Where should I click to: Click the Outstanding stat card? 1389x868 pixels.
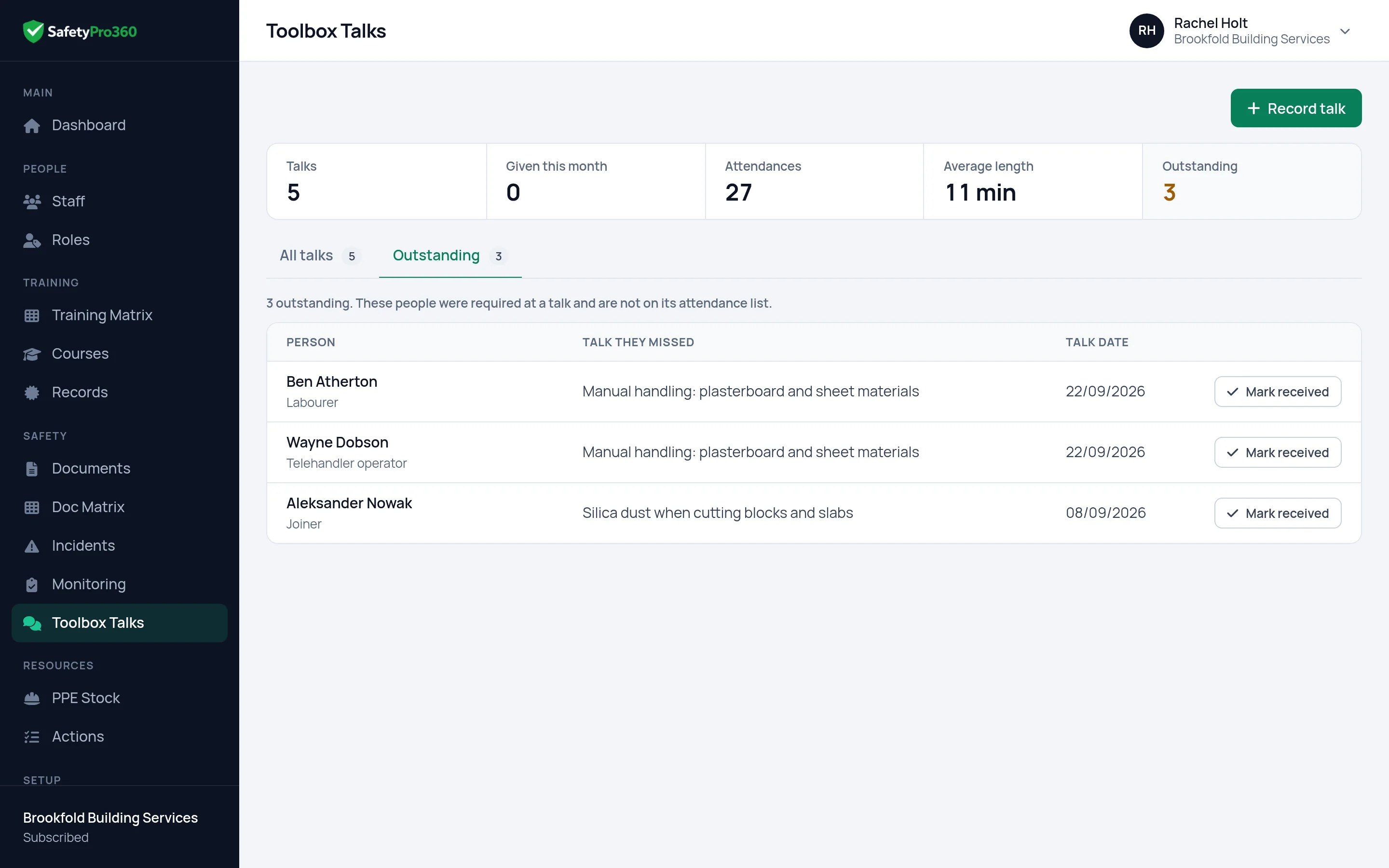coord(1252,181)
